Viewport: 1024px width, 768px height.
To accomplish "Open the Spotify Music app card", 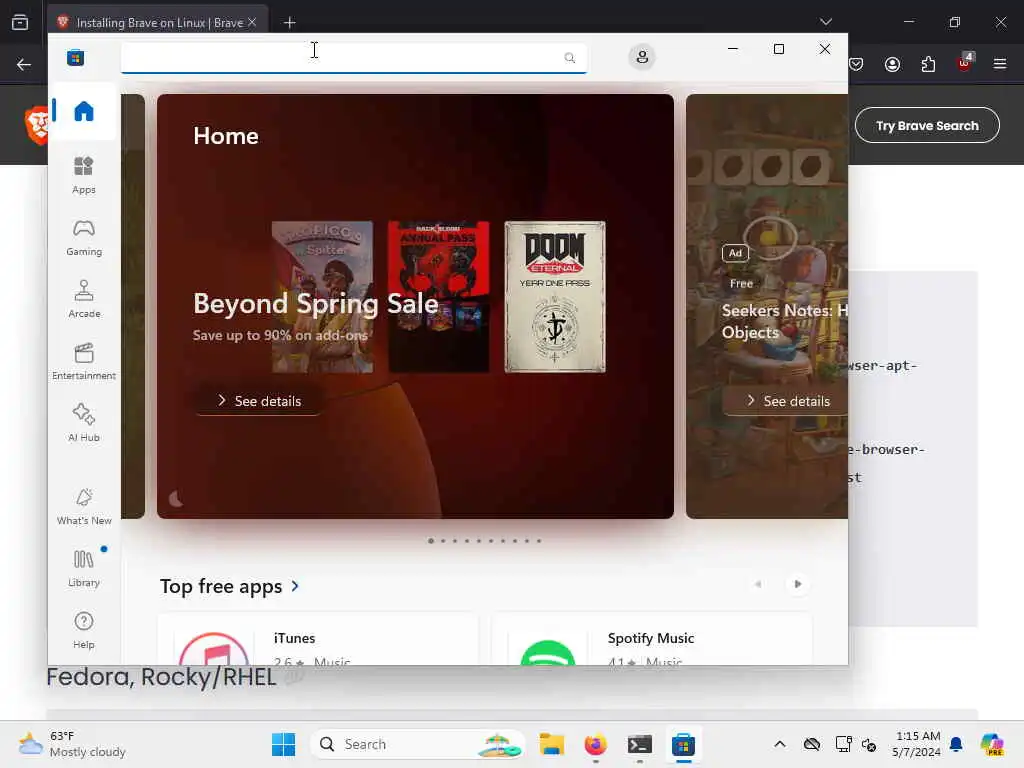I will point(652,639).
